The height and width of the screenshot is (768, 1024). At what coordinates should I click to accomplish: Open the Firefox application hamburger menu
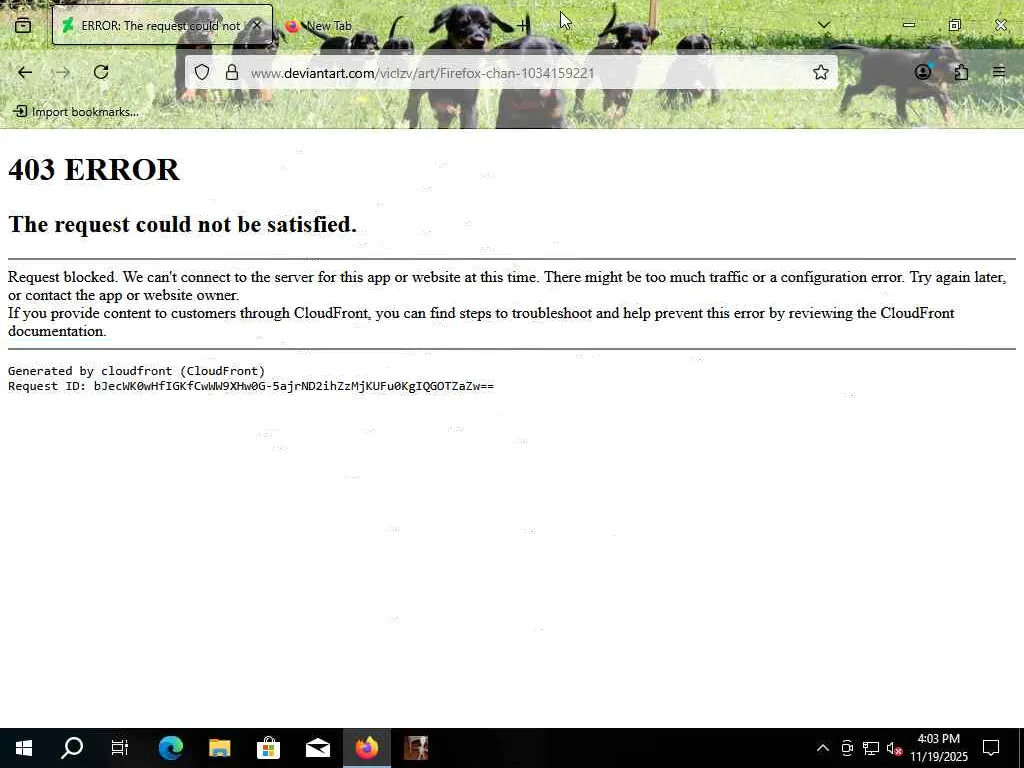tap(999, 72)
